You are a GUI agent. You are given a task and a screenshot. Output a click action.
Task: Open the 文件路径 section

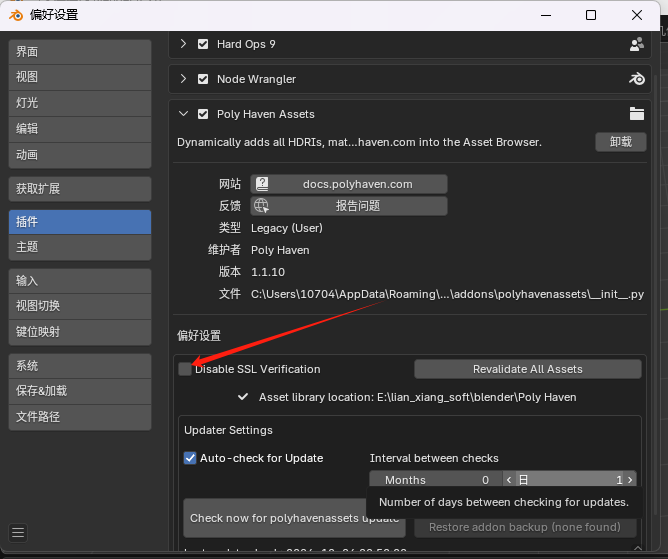80,417
